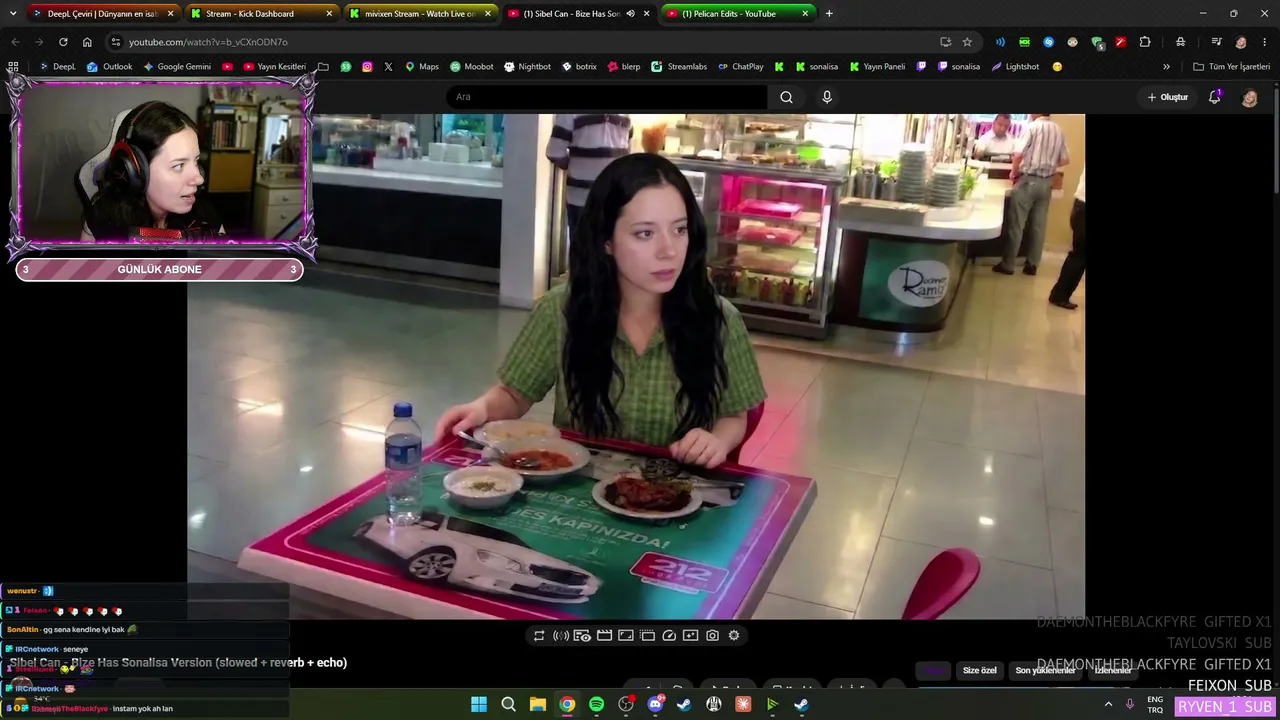Open Spotify from the taskbar

(x=596, y=704)
